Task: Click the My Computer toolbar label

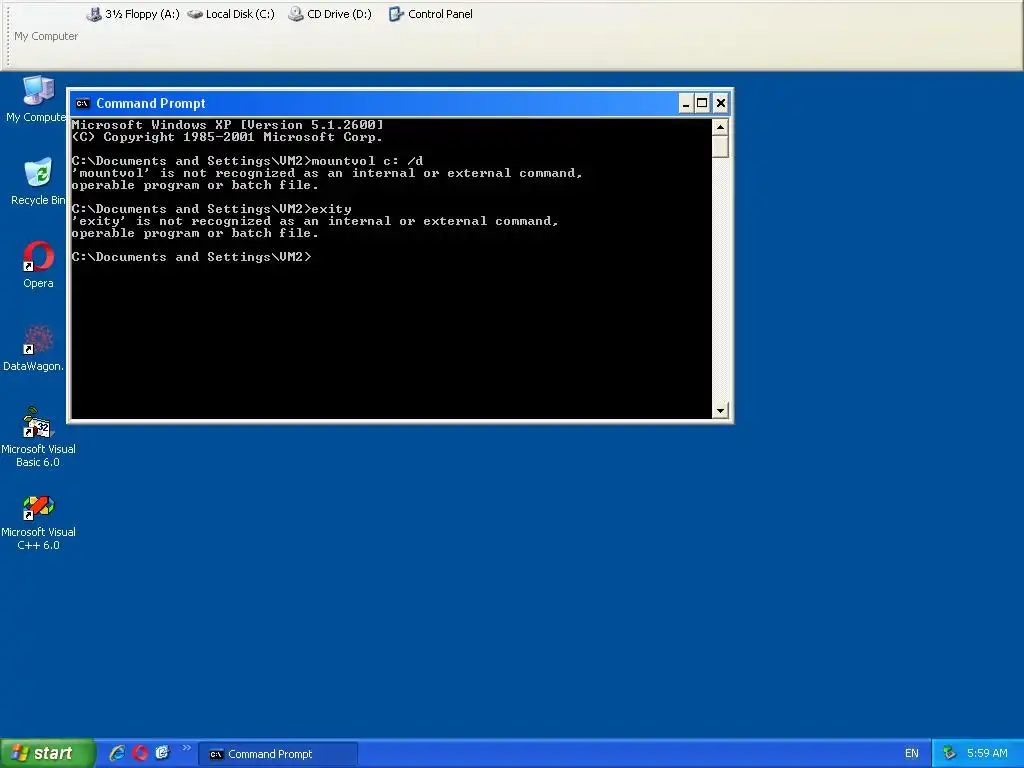Action: click(46, 36)
